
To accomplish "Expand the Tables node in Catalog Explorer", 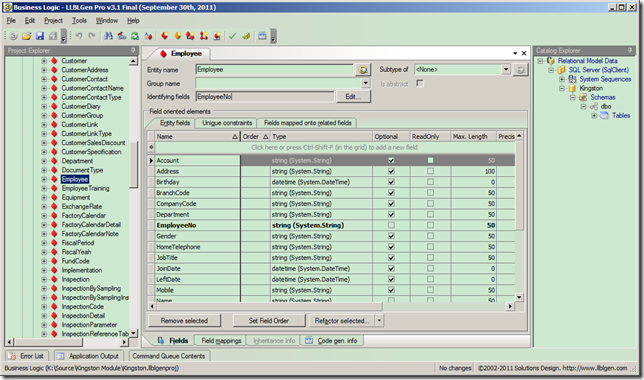I will (594, 115).
